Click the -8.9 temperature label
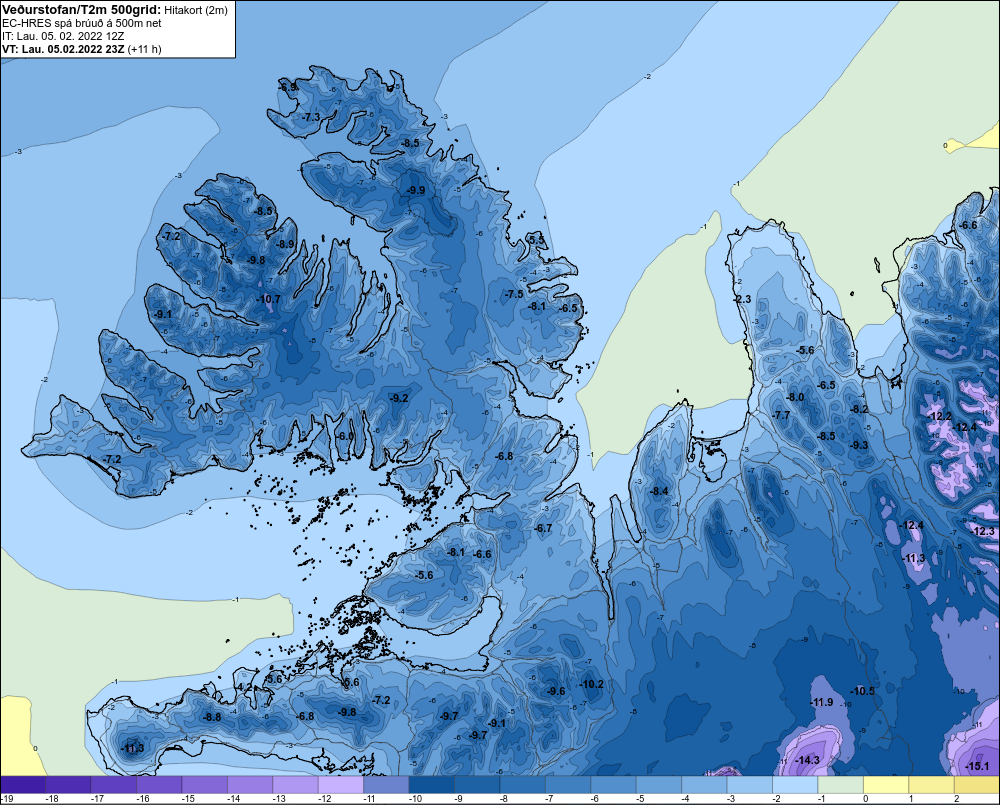 point(285,244)
